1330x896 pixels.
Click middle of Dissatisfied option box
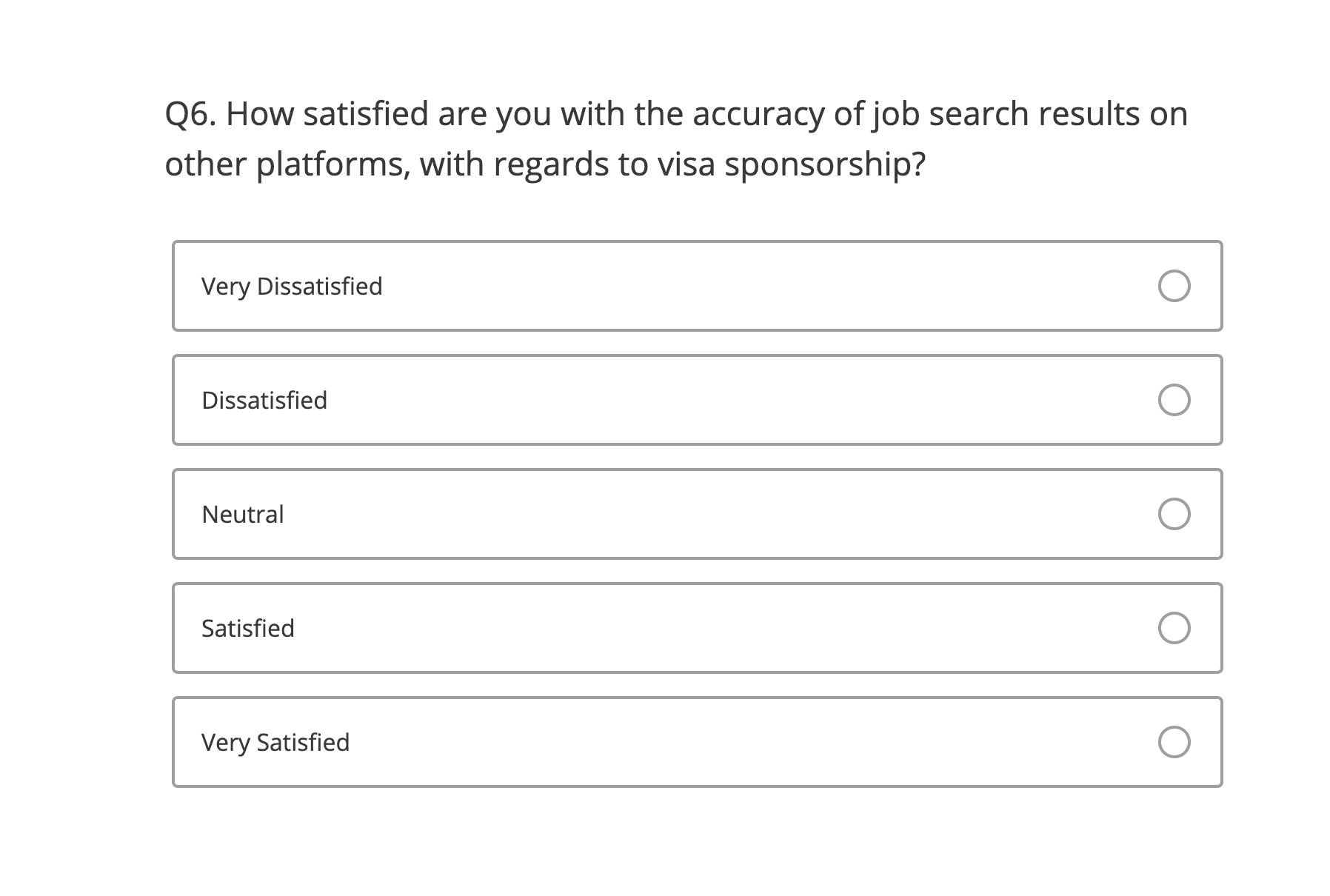[697, 400]
